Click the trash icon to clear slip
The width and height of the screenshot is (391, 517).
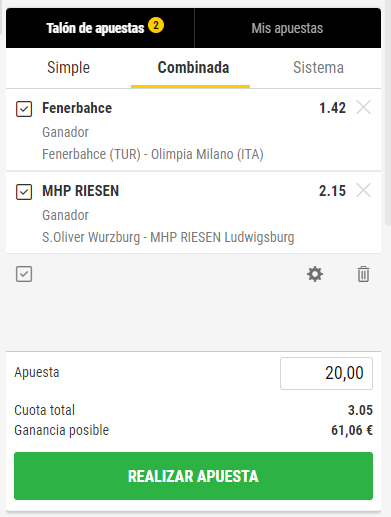pyautogui.click(x=363, y=274)
